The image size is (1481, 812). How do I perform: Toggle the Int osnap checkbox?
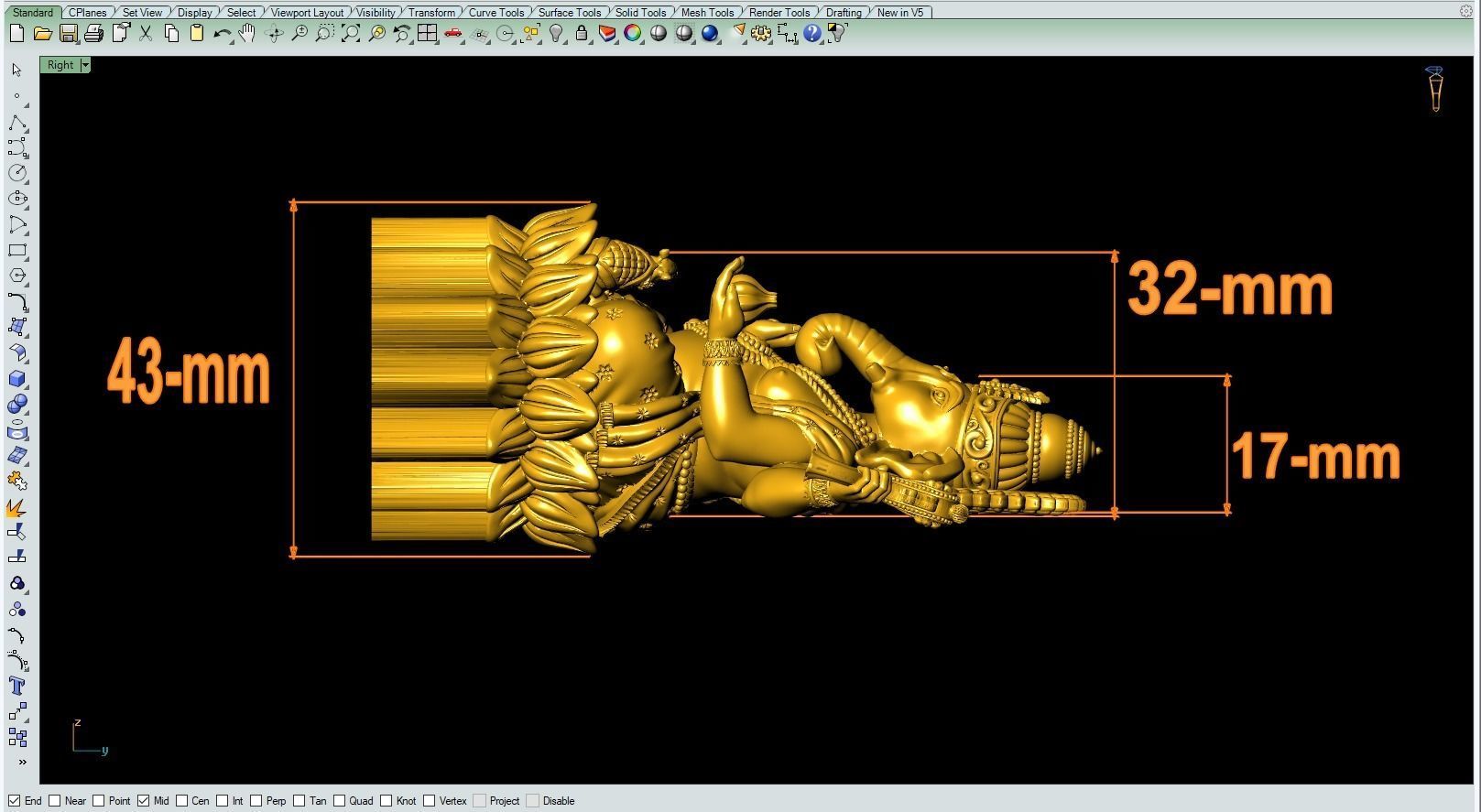(223, 801)
